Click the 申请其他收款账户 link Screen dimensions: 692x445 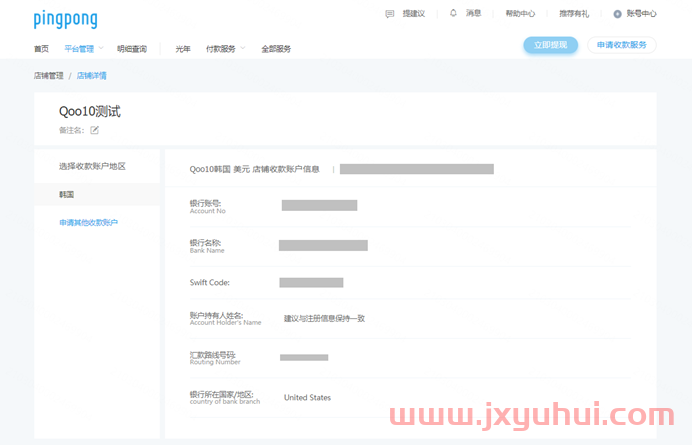[88, 222]
